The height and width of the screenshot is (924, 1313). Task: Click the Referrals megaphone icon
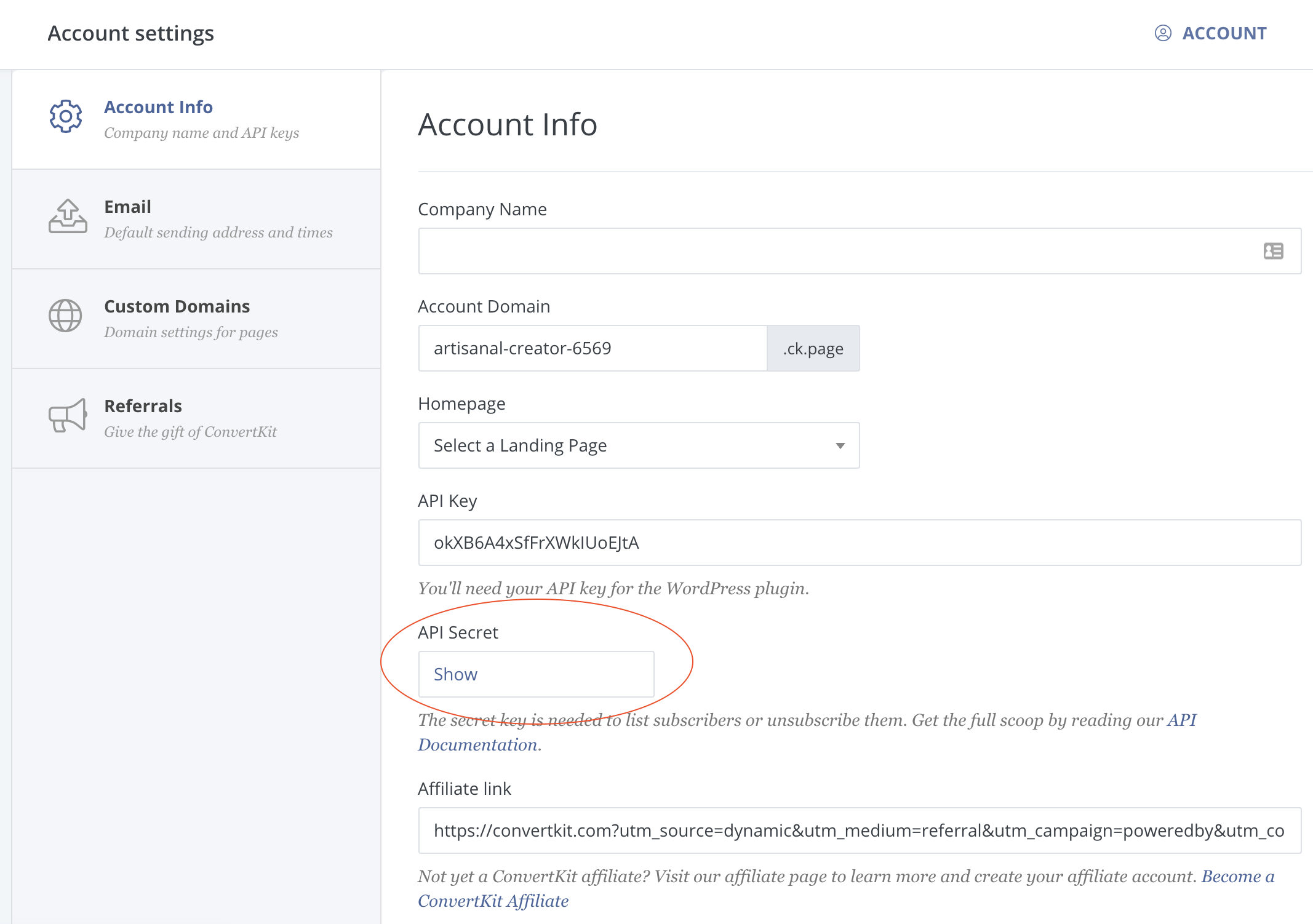click(x=68, y=415)
